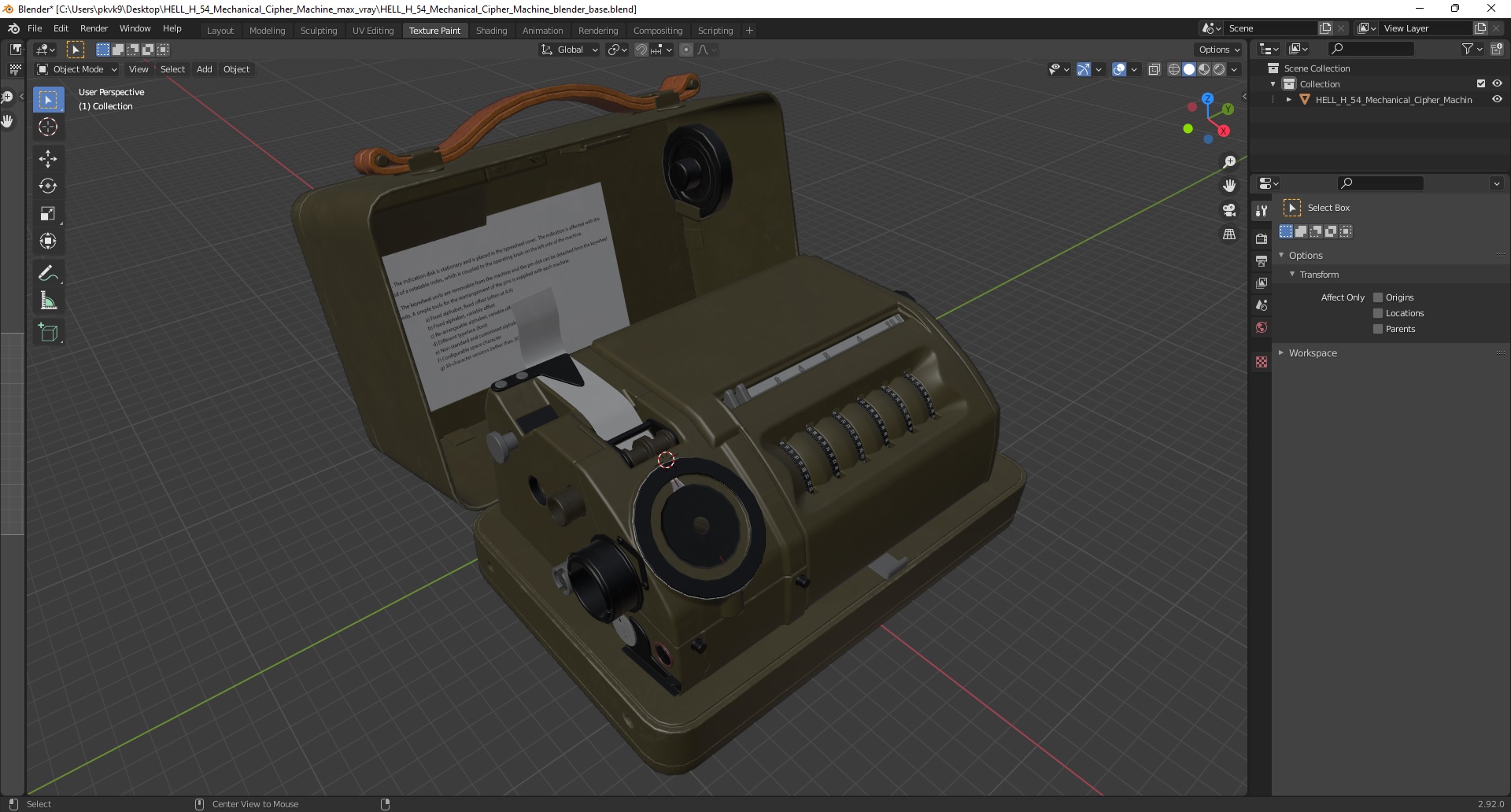Toggle camera view gizmo

click(1229, 210)
